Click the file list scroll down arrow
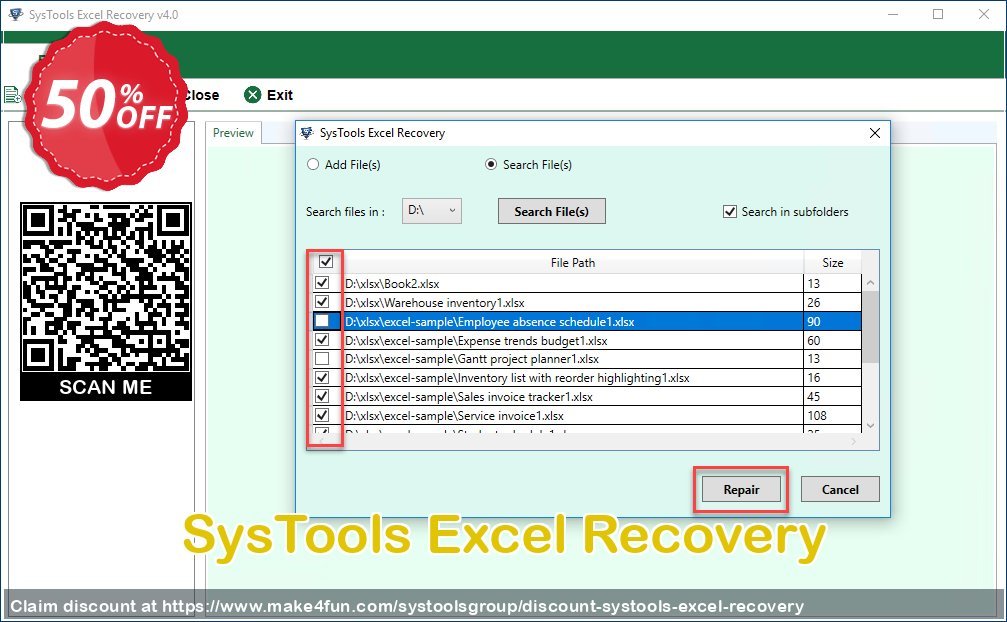Screen dimensions: 1007x622 click(870, 425)
